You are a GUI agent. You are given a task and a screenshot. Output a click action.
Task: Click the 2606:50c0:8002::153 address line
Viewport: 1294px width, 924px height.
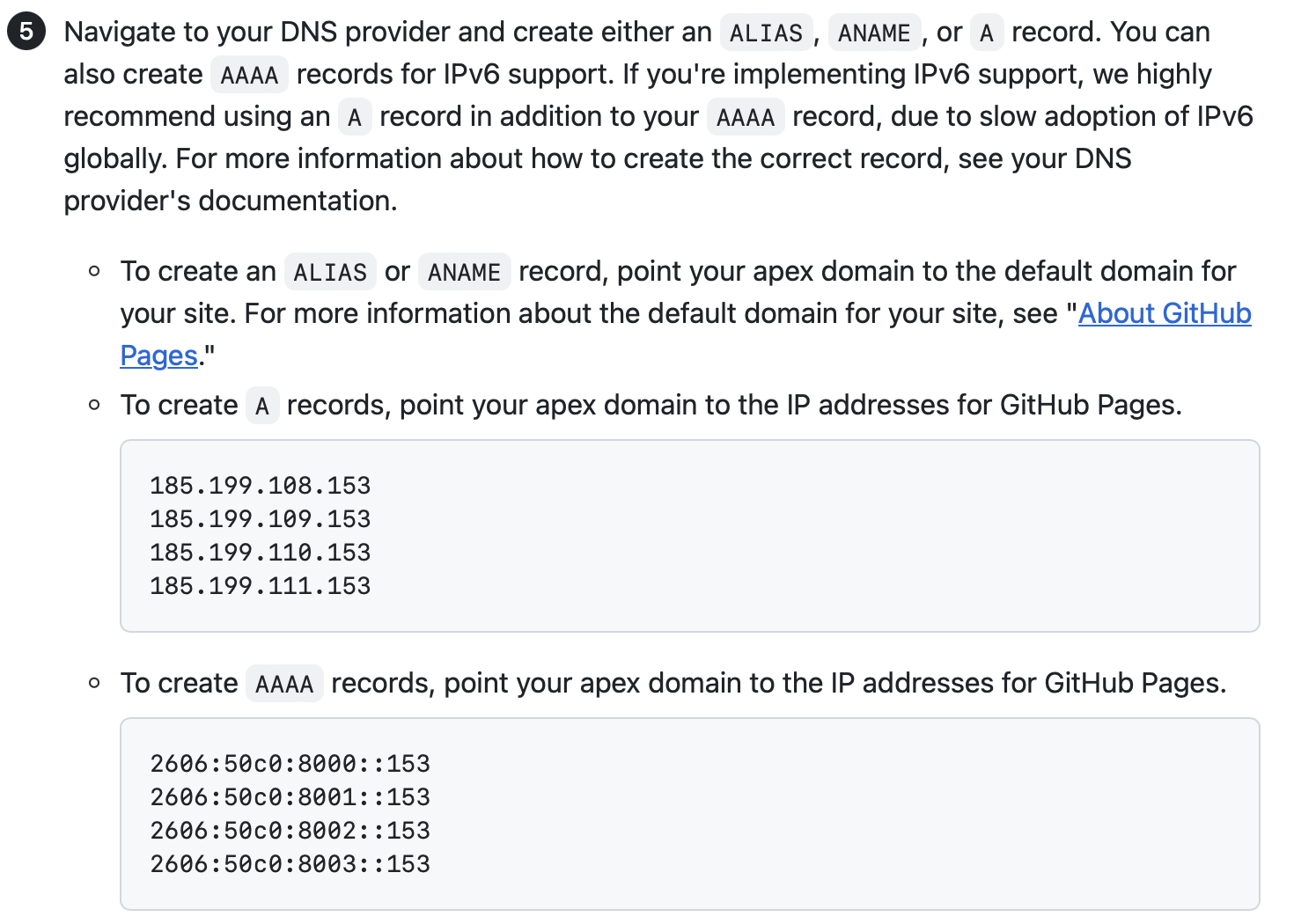[290, 831]
